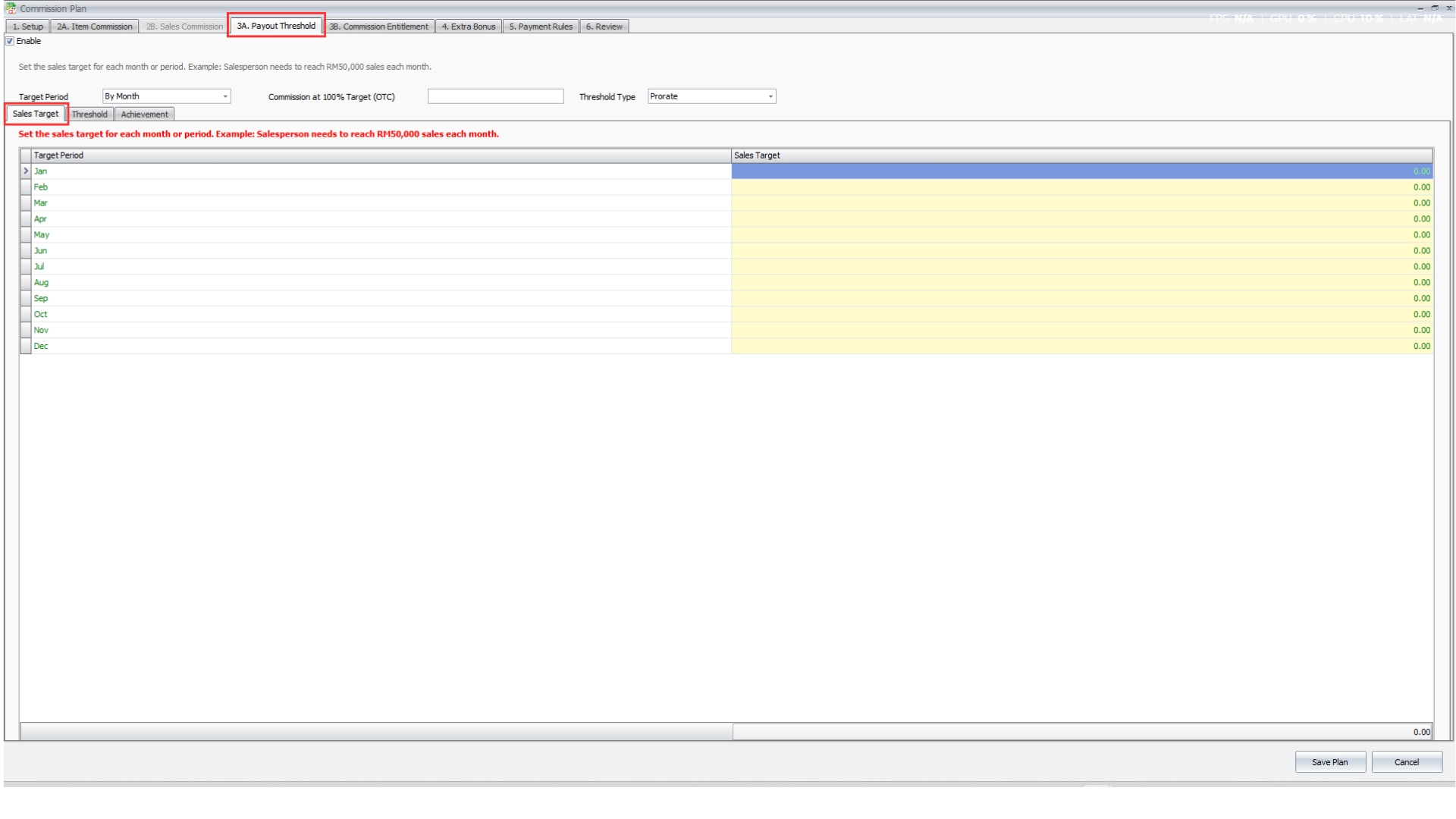Click the Feb sales target value cell
The height and width of the screenshot is (819, 1456).
click(x=1082, y=187)
